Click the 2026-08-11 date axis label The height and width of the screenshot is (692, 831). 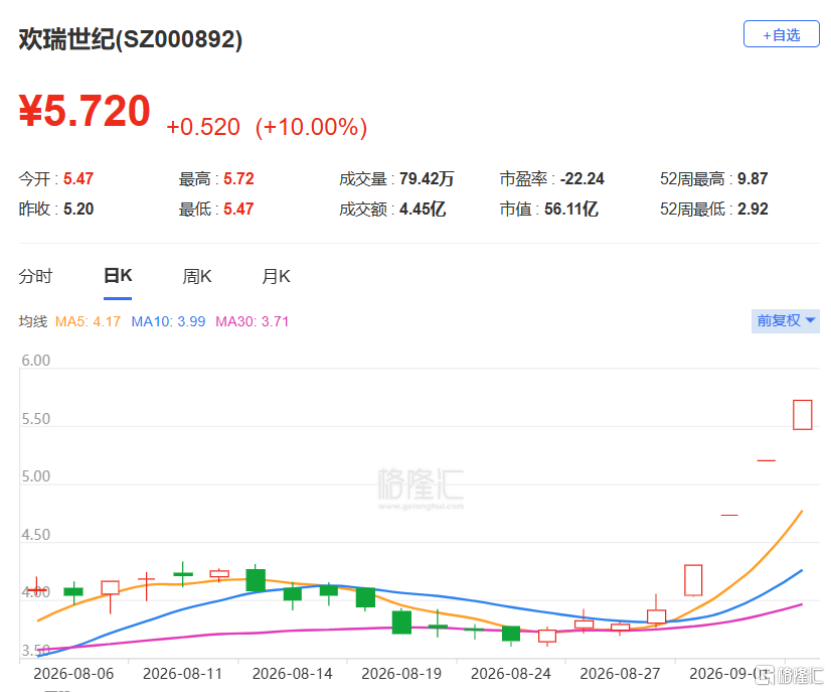pos(183,673)
